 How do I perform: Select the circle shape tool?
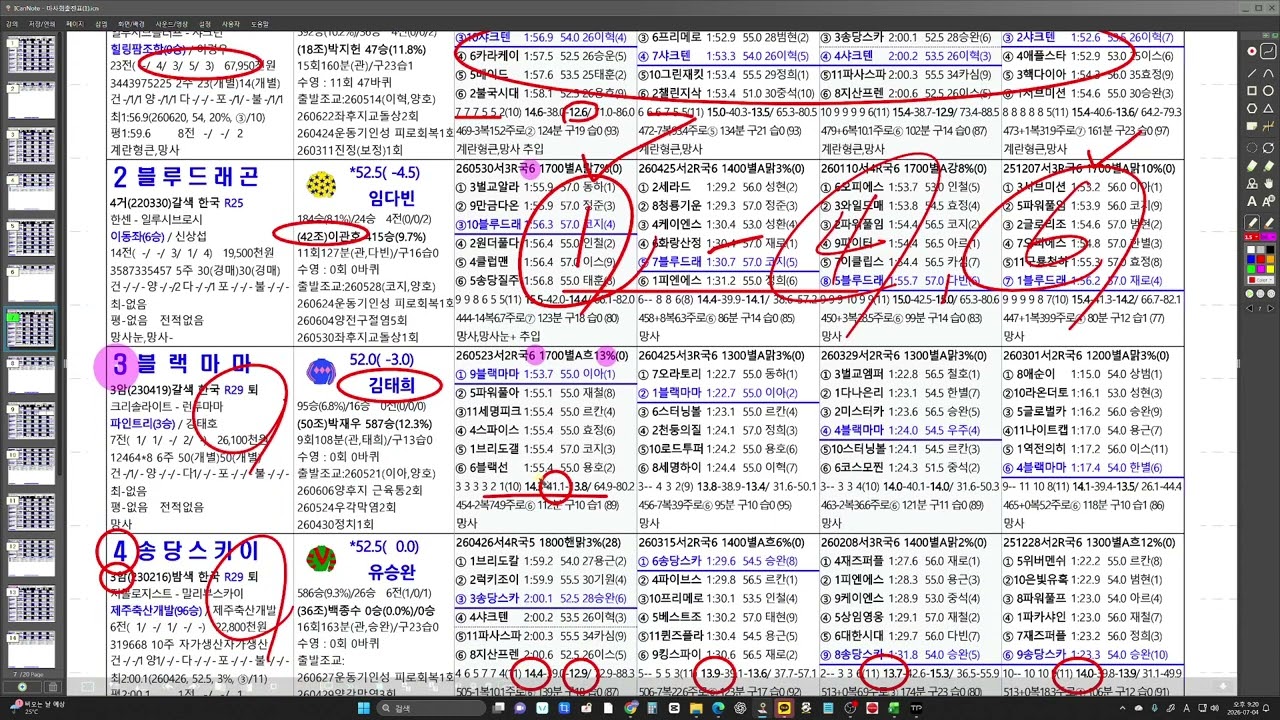point(1268,91)
